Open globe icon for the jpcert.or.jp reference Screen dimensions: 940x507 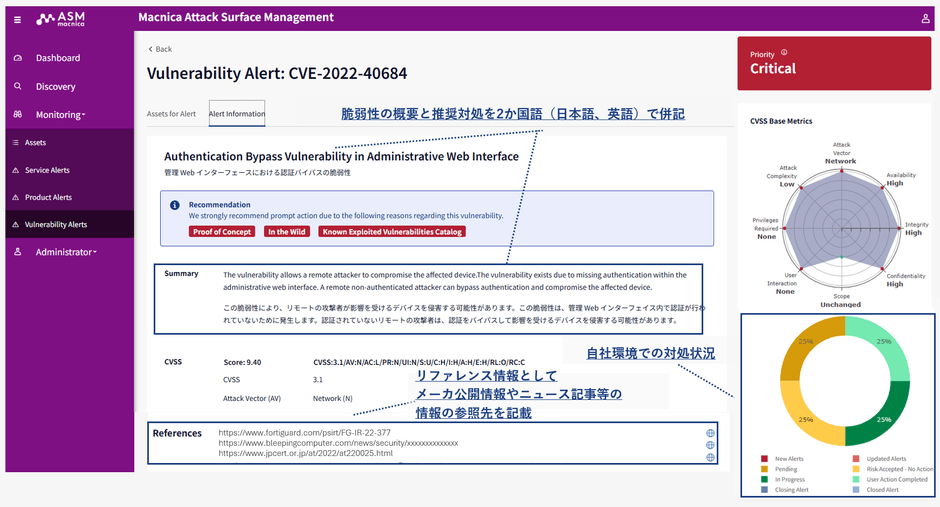[710, 457]
